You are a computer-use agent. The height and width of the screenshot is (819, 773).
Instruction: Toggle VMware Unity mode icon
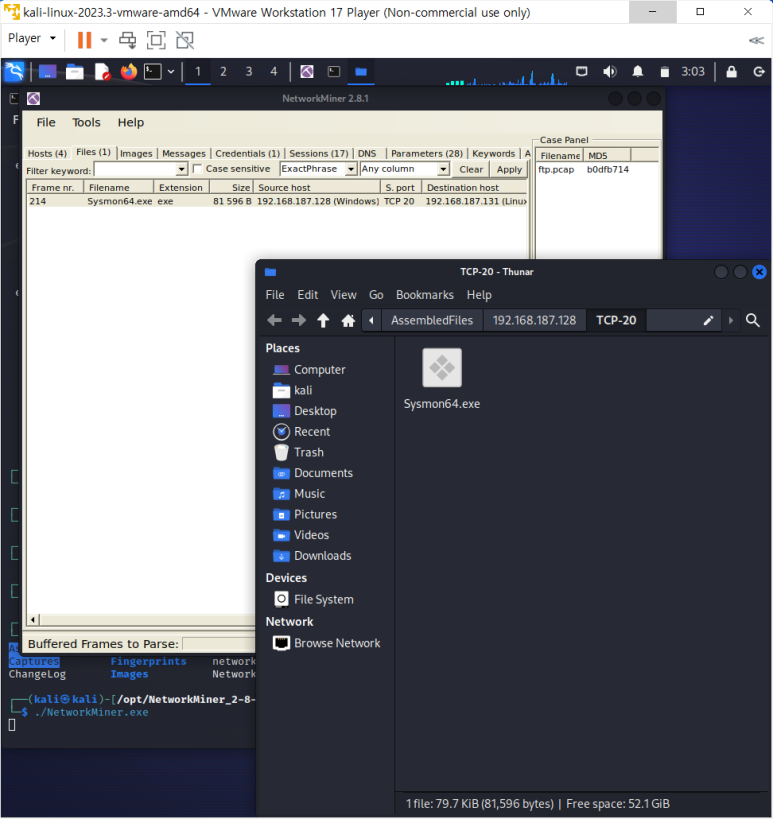pos(185,40)
